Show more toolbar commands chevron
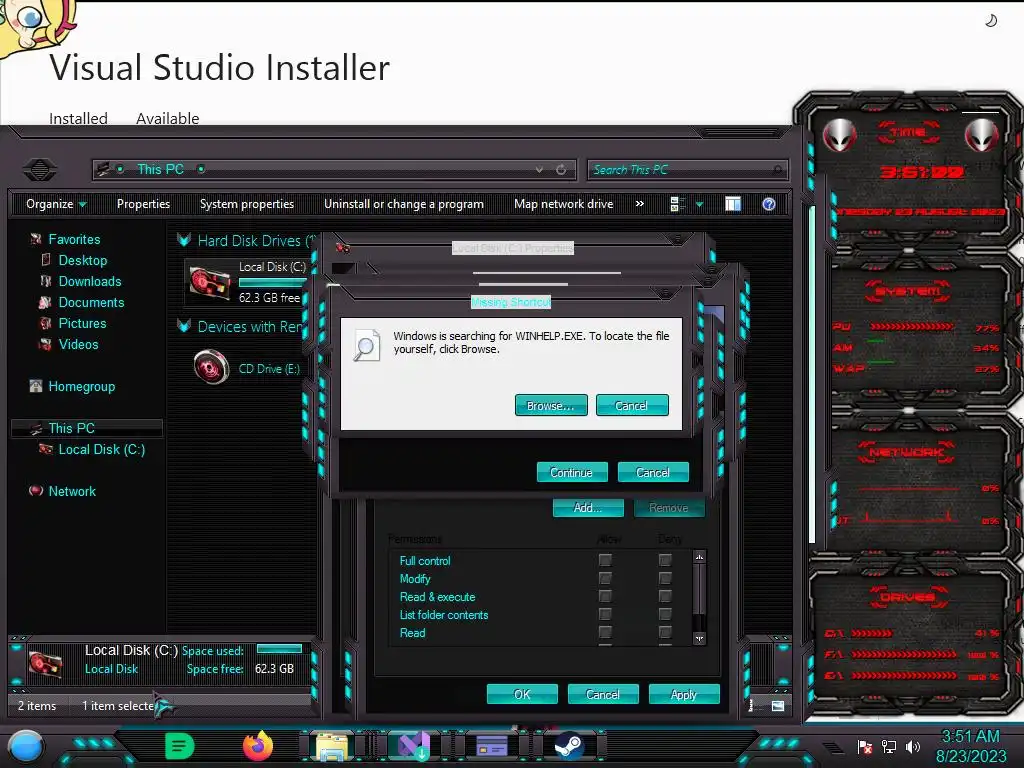Viewport: 1024px width, 768px height. pos(640,204)
